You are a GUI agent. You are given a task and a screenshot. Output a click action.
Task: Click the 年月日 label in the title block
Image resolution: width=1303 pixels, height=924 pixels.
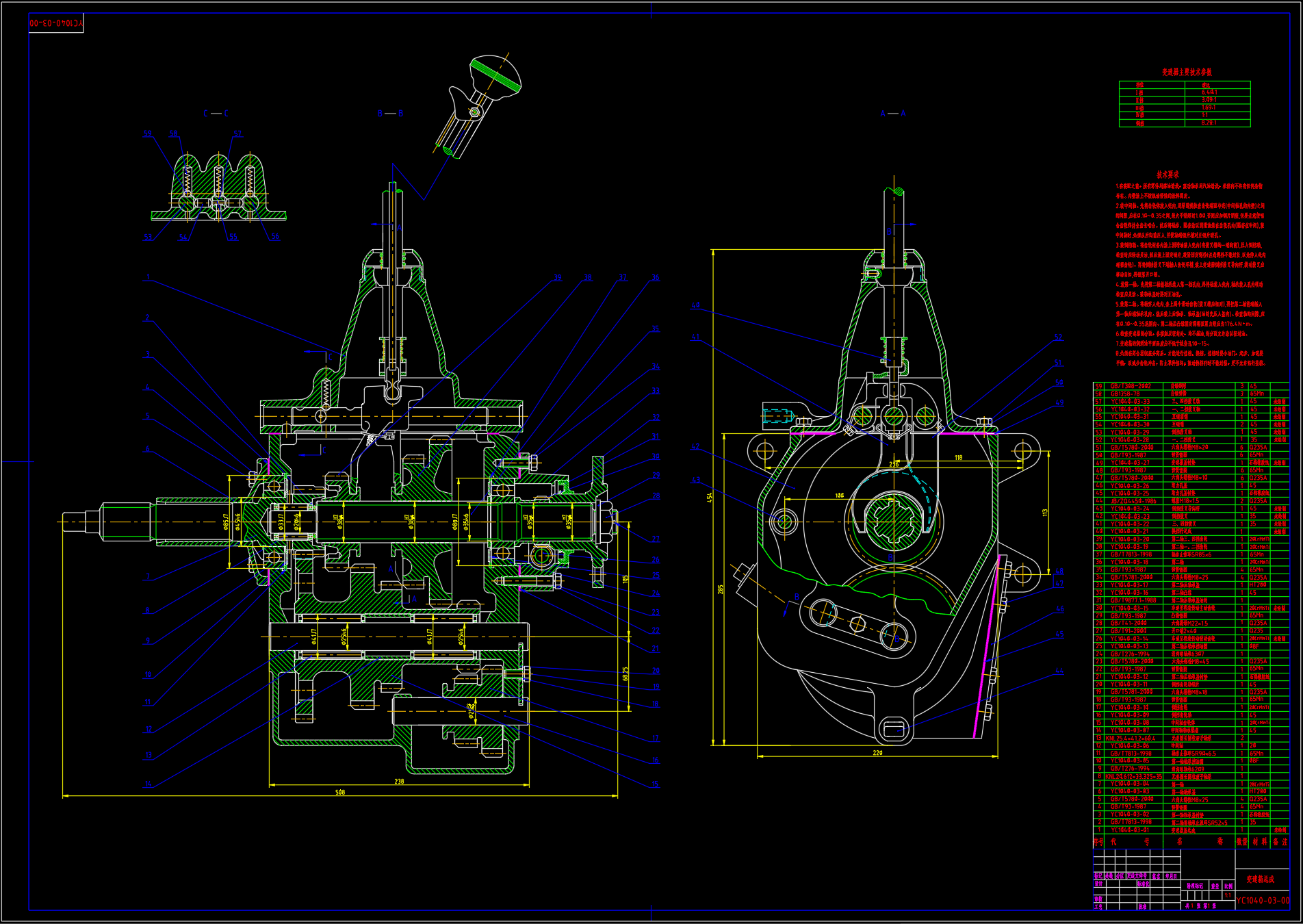1171,876
